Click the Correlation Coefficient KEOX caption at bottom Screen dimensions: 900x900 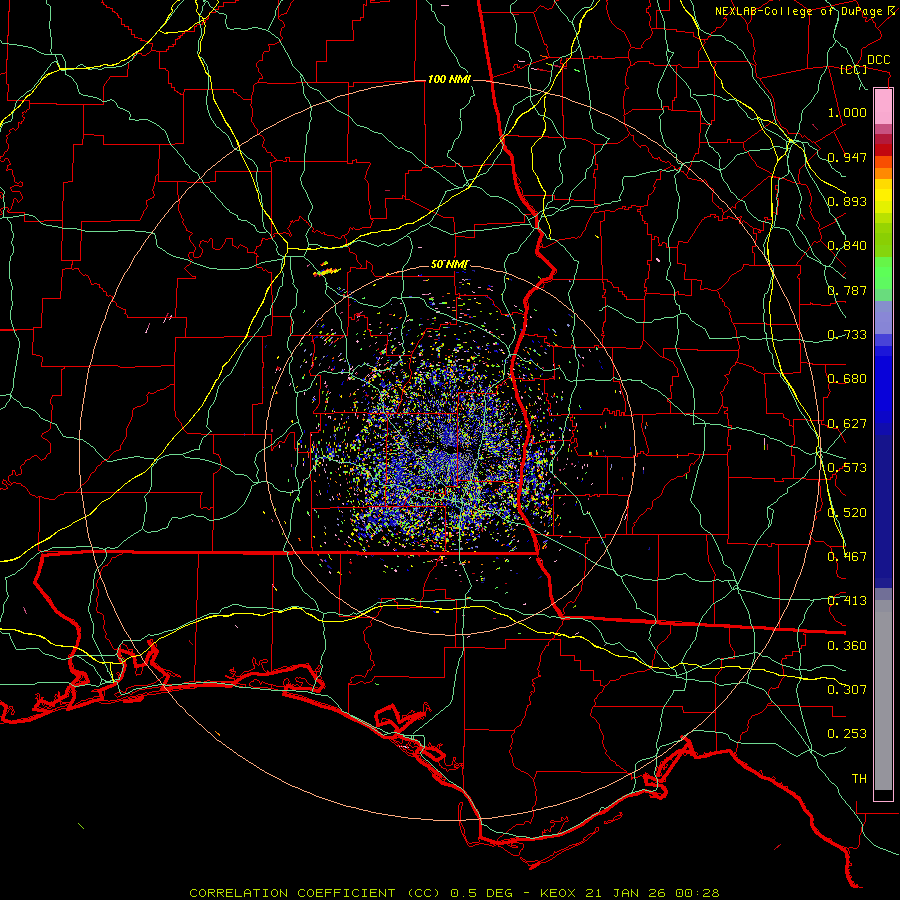(x=454, y=893)
